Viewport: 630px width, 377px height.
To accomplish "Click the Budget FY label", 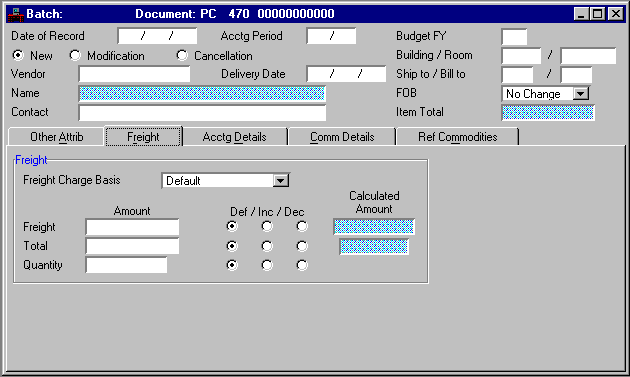I will (x=421, y=36).
